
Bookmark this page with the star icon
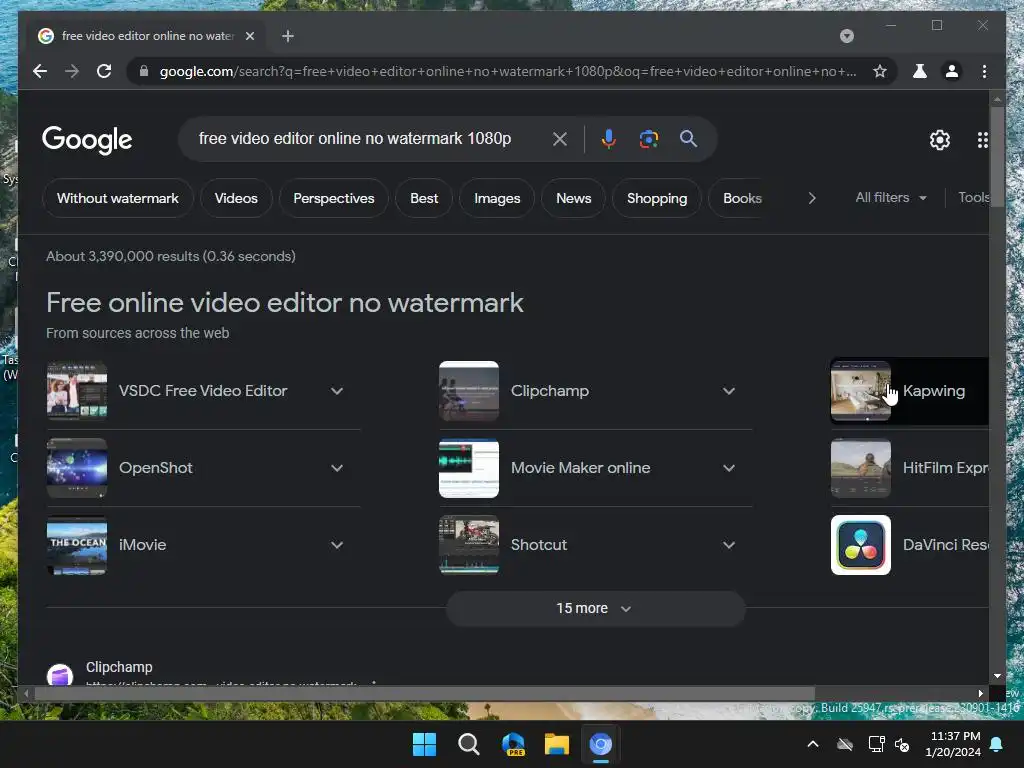880,71
